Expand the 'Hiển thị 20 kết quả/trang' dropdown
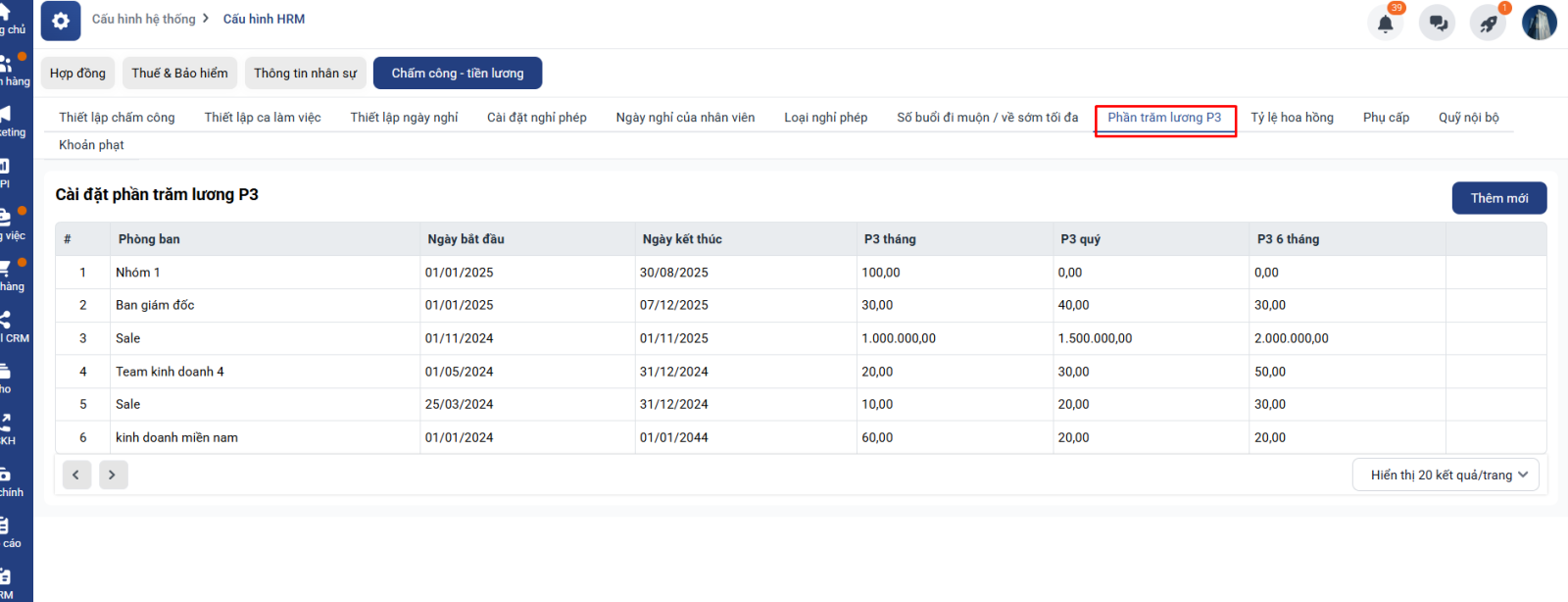The image size is (1568, 602). click(1445, 475)
